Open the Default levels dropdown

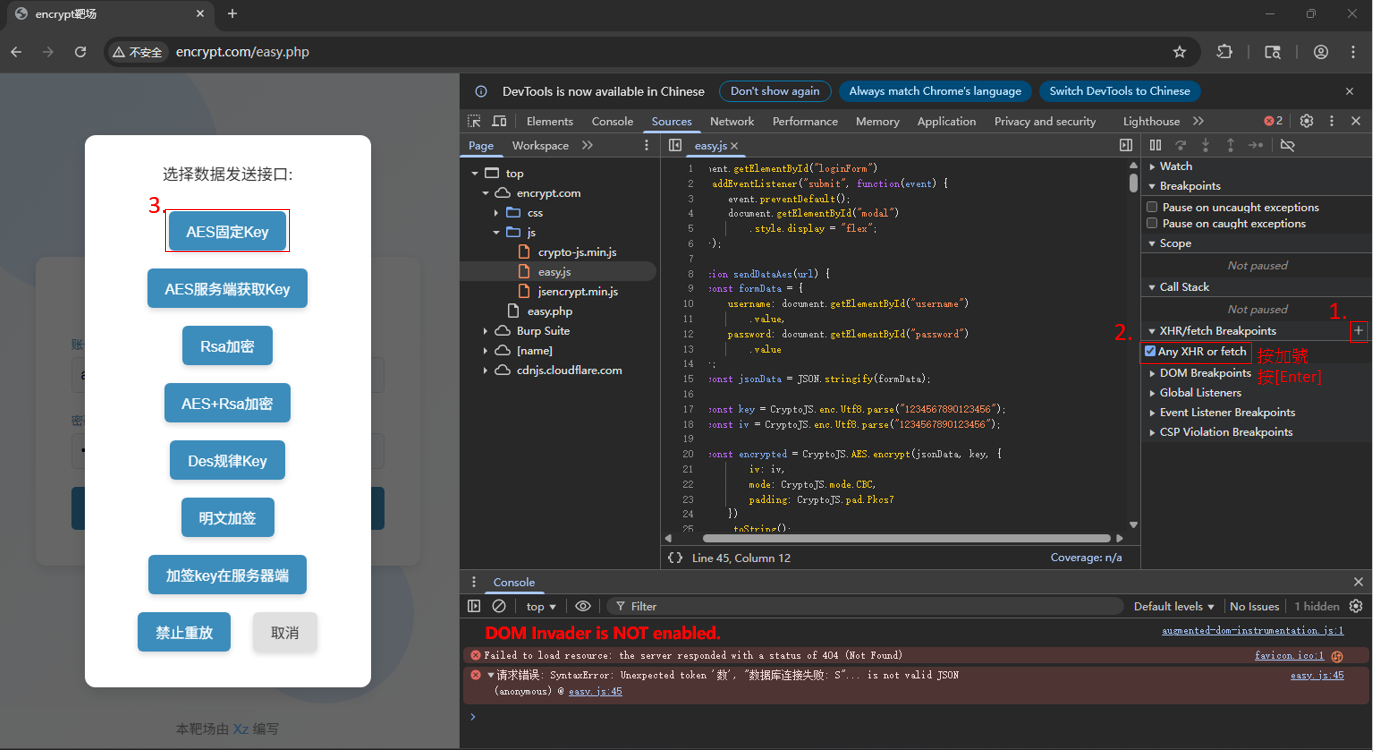coord(1173,606)
